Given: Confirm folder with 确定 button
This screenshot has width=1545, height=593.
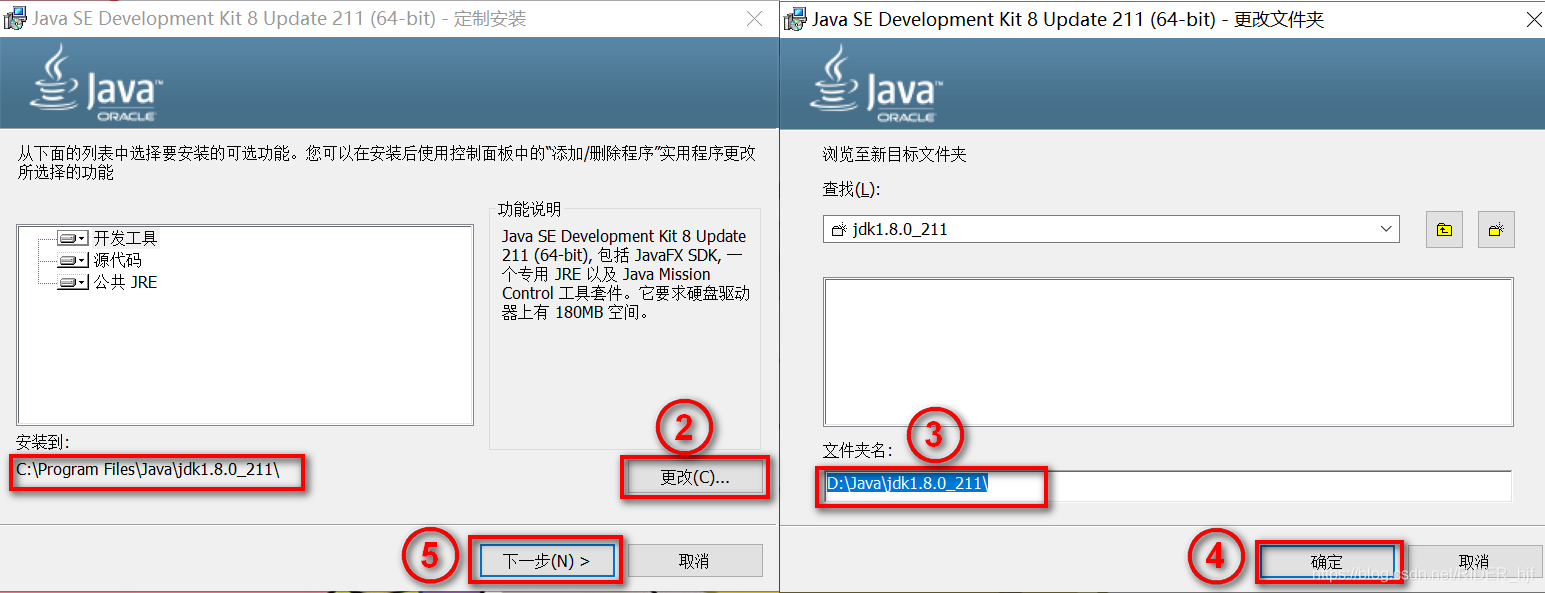Looking at the screenshot, I should pyautogui.click(x=1327, y=562).
